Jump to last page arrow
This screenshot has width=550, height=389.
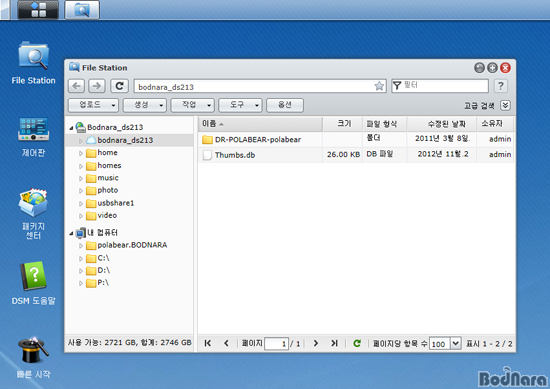click(334, 343)
